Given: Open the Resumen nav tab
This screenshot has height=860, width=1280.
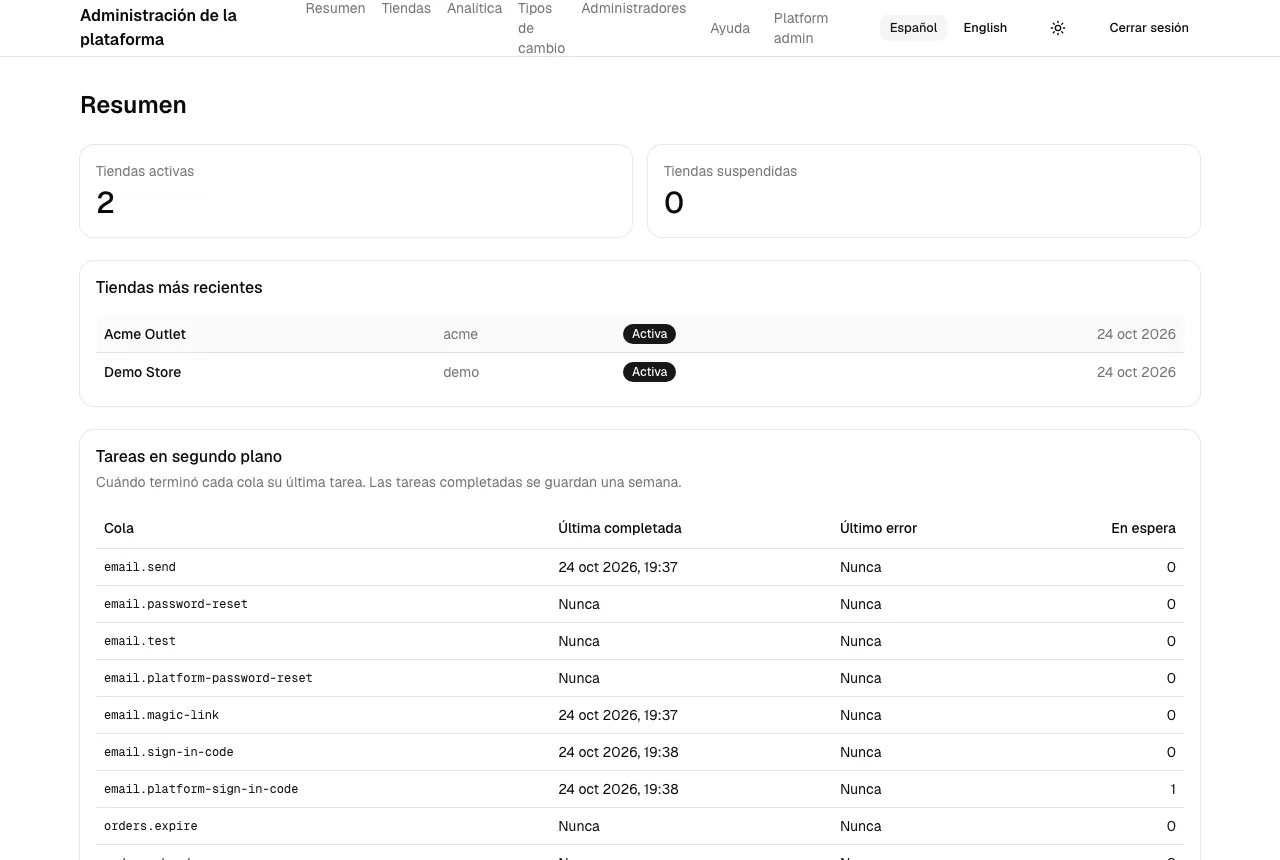Looking at the screenshot, I should pyautogui.click(x=335, y=8).
